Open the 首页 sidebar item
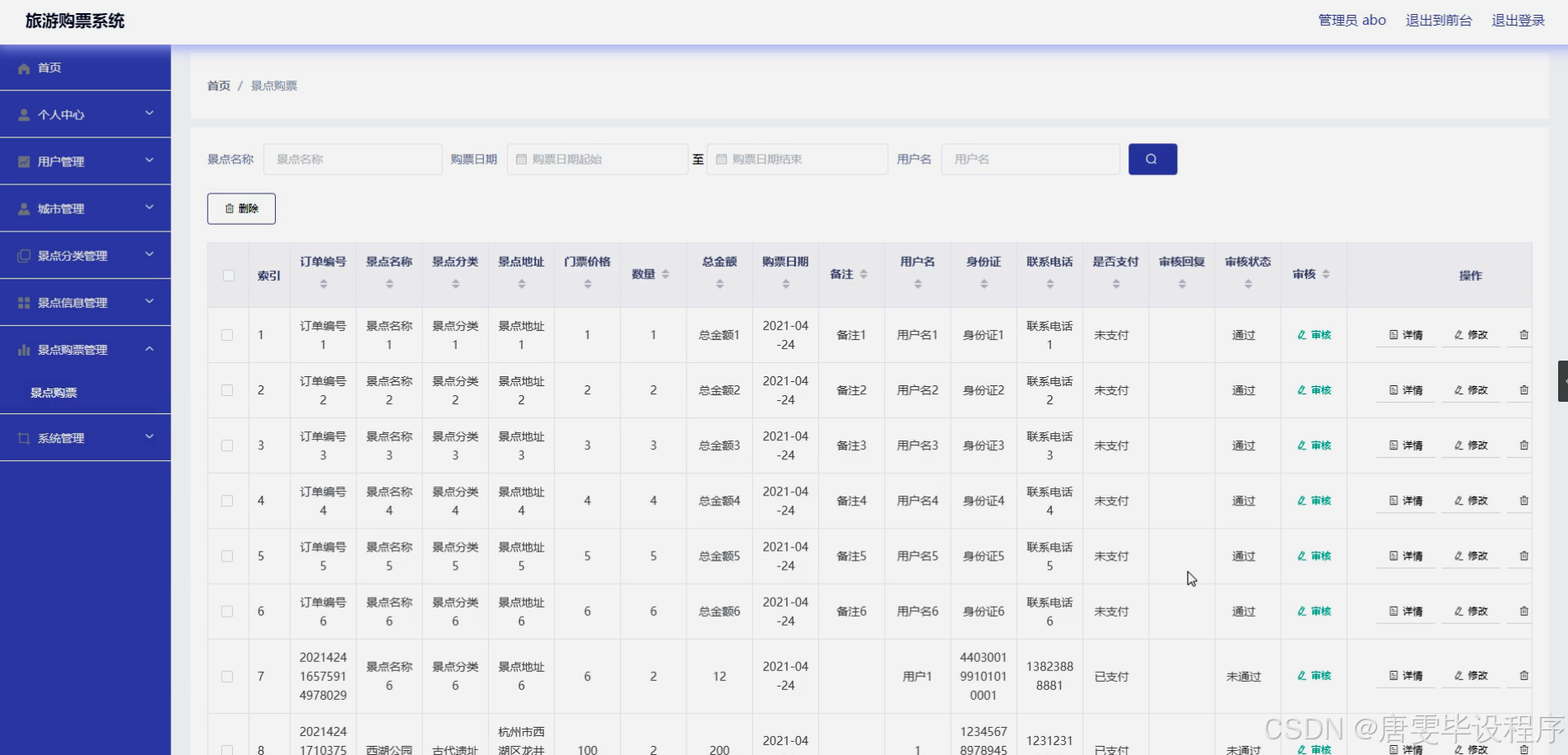The width and height of the screenshot is (1568, 755). coord(86,68)
